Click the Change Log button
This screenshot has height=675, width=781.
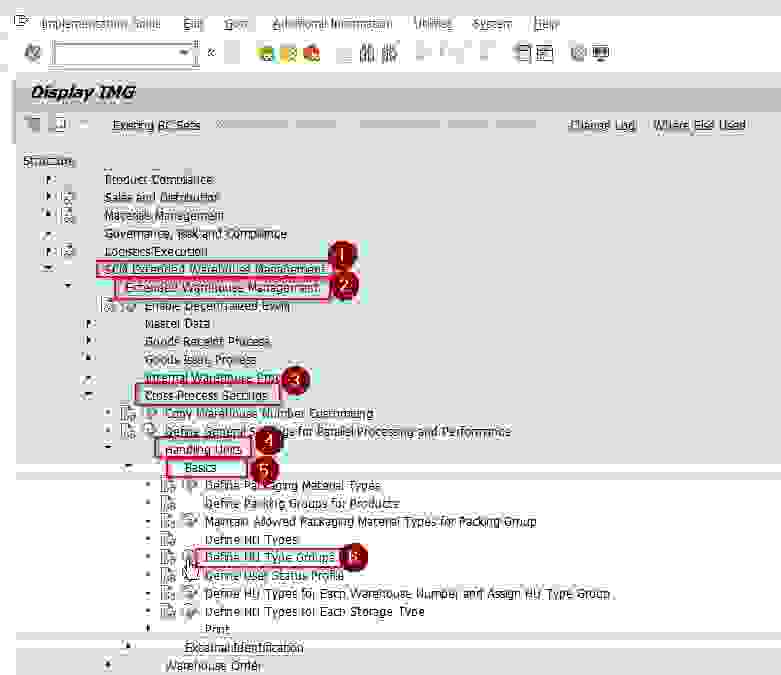pyautogui.click(x=602, y=125)
